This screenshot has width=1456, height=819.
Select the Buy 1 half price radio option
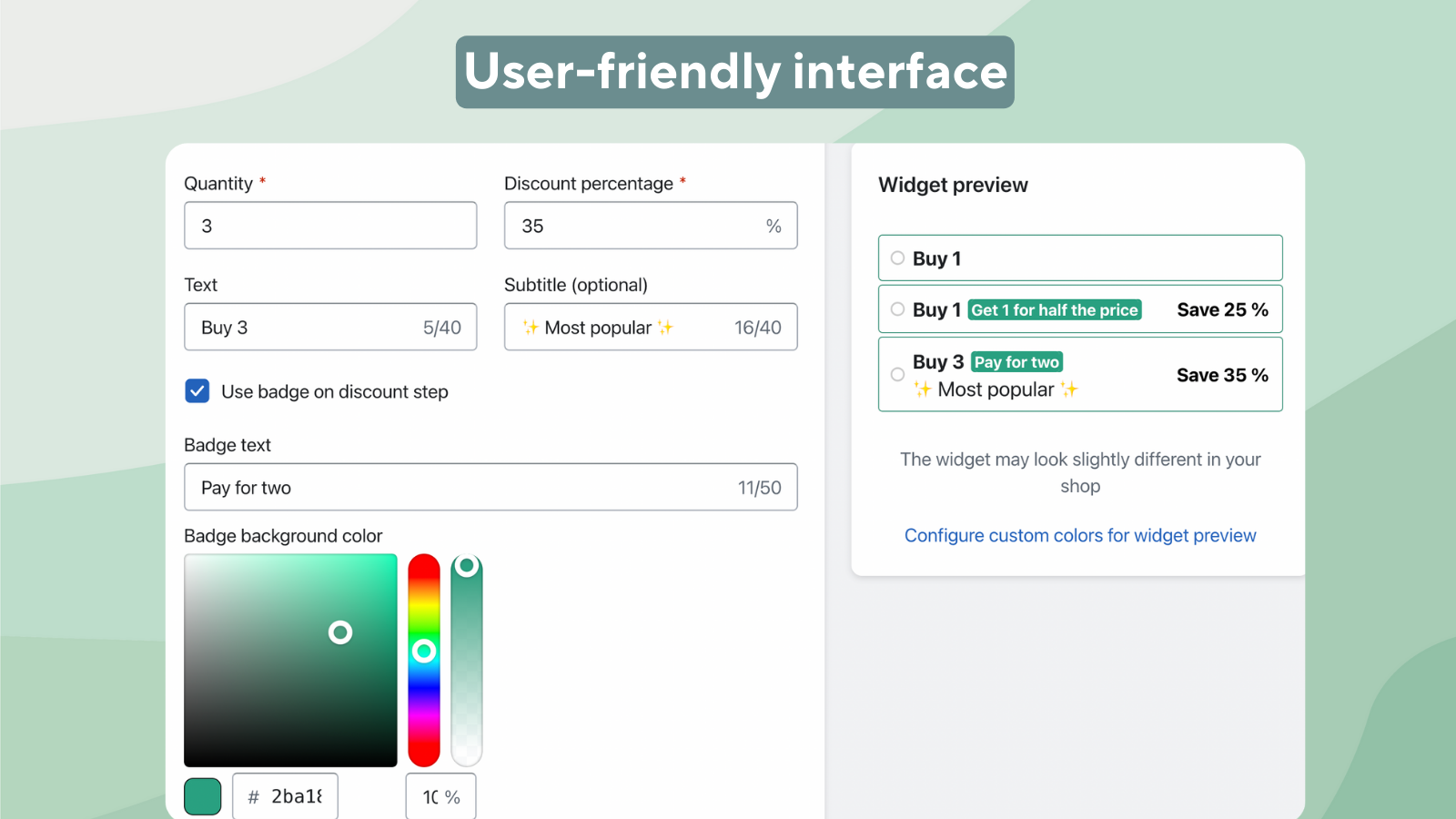pyautogui.click(x=897, y=309)
